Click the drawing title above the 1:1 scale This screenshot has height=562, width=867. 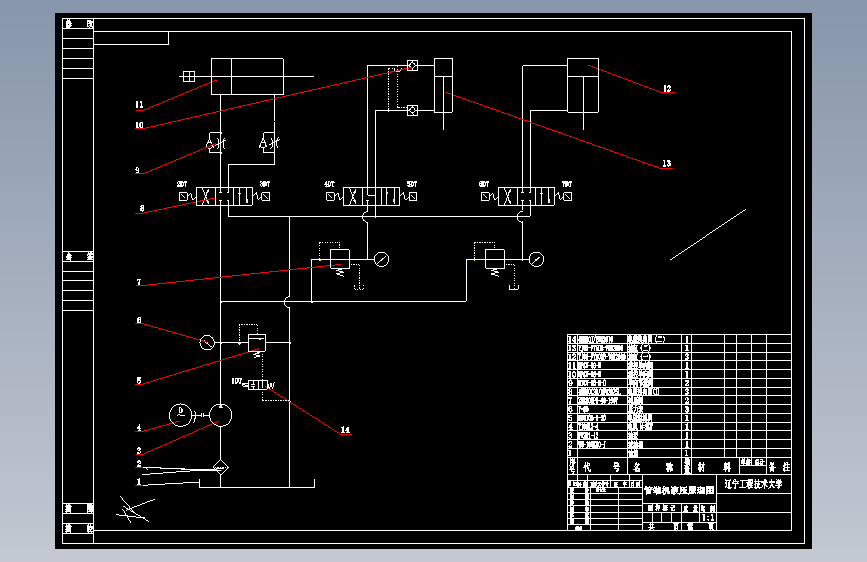pos(679,490)
